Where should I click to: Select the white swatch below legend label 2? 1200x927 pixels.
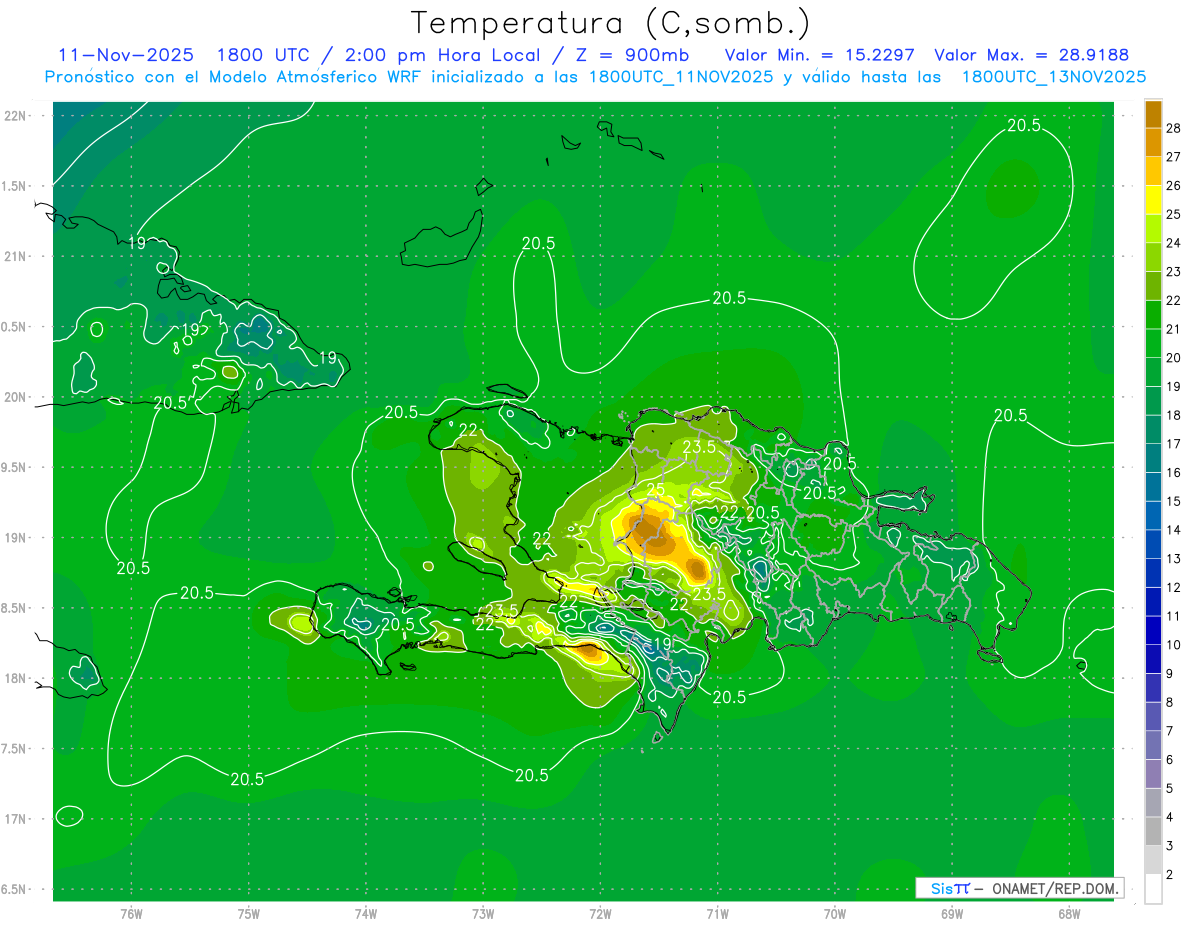pos(1153,889)
